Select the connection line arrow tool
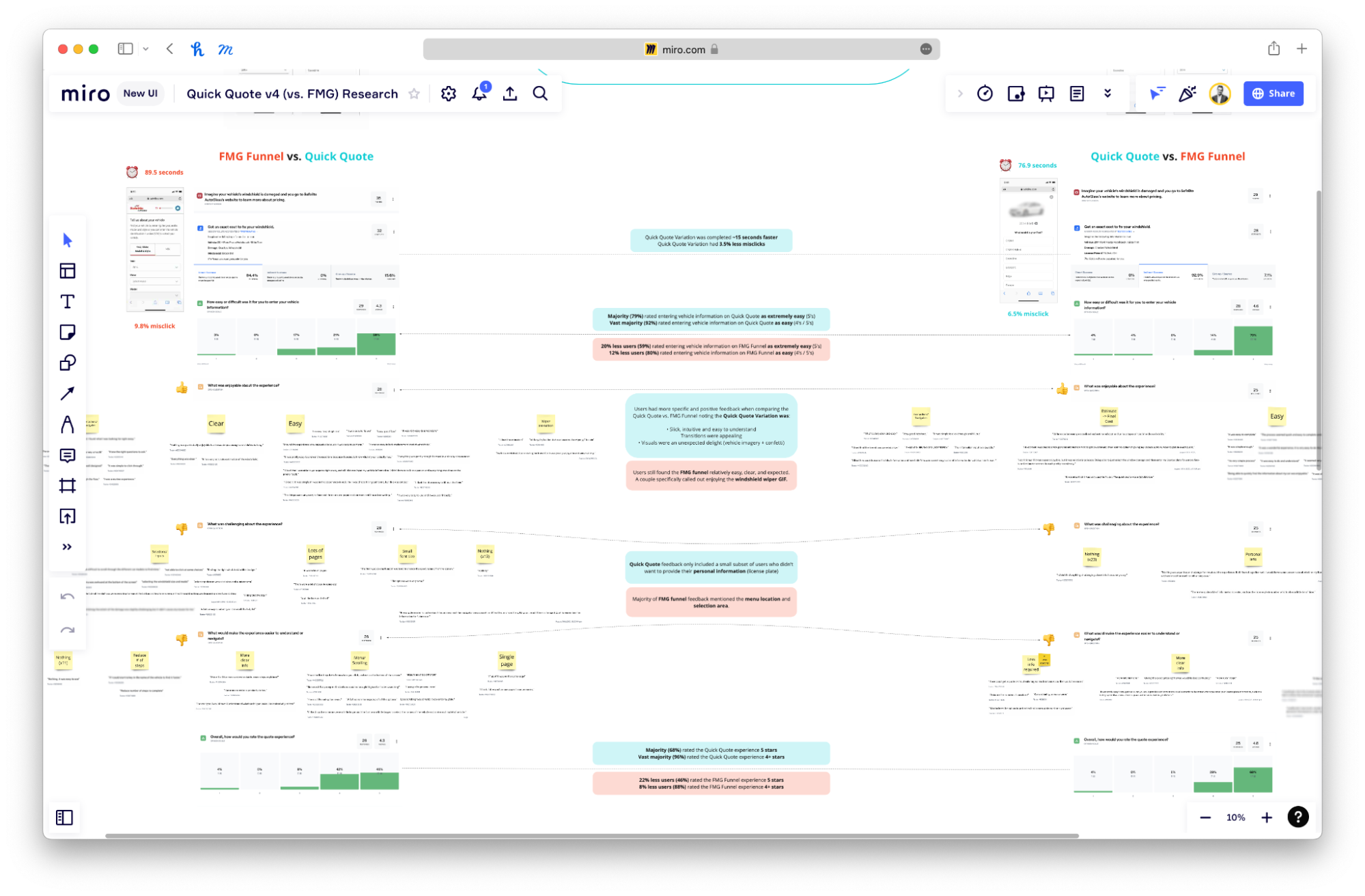 67,394
